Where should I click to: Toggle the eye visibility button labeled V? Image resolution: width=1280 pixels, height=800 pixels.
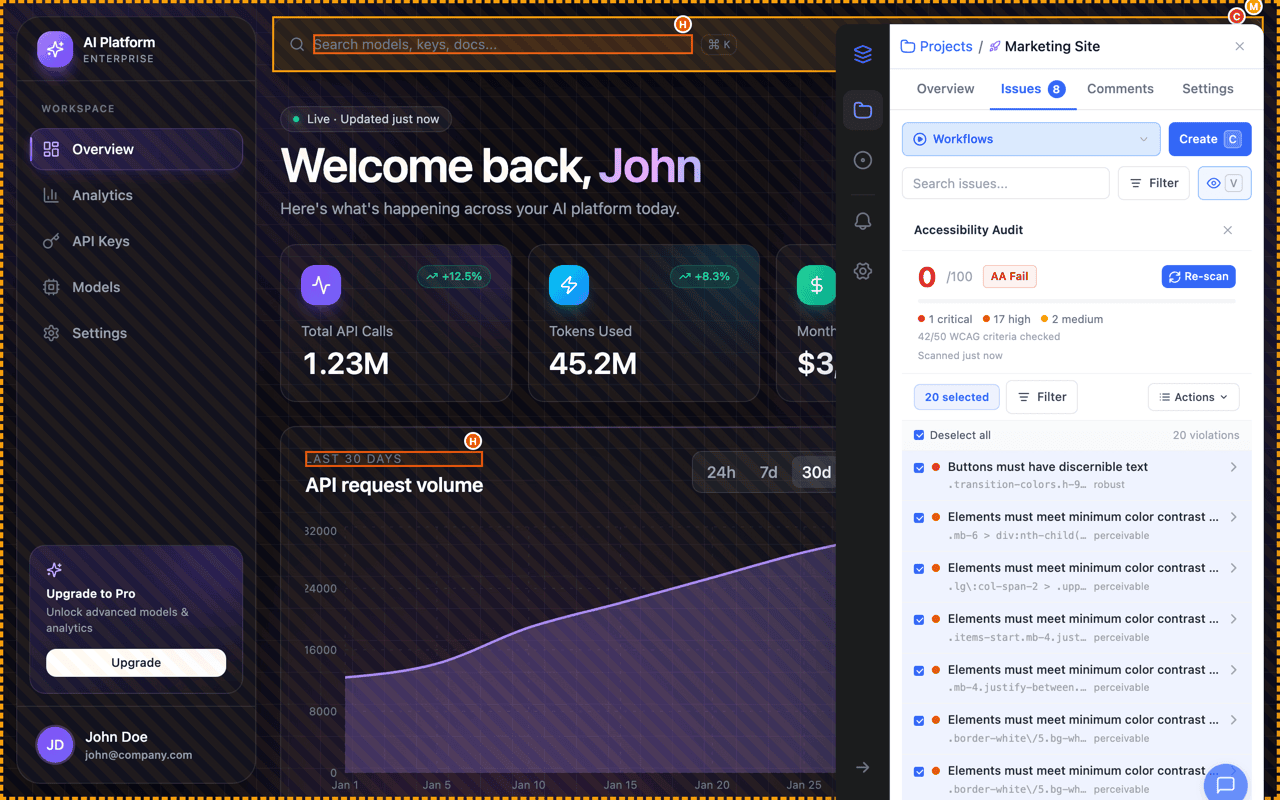point(1225,183)
